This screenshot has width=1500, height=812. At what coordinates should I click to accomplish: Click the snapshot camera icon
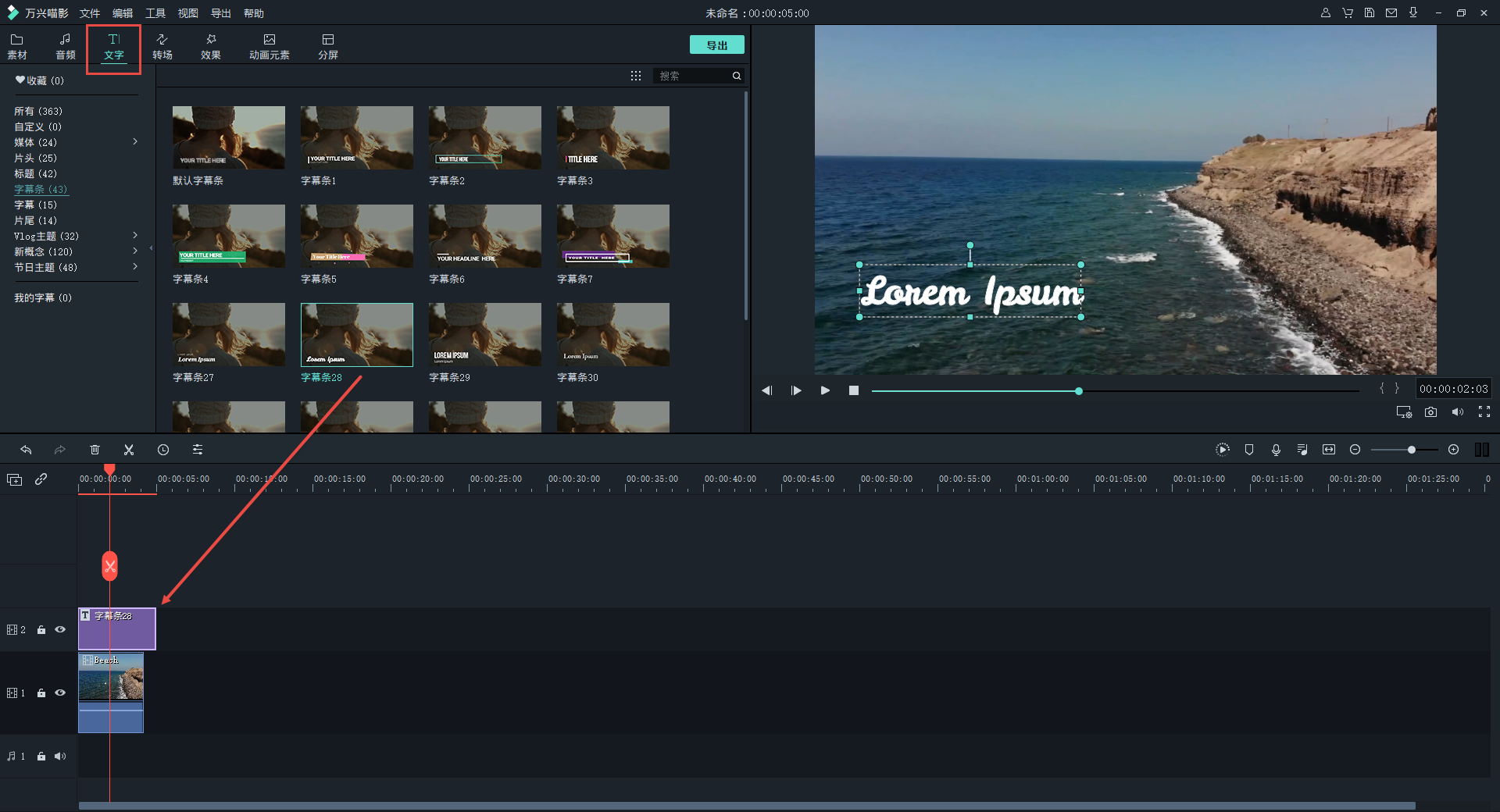coord(1430,412)
